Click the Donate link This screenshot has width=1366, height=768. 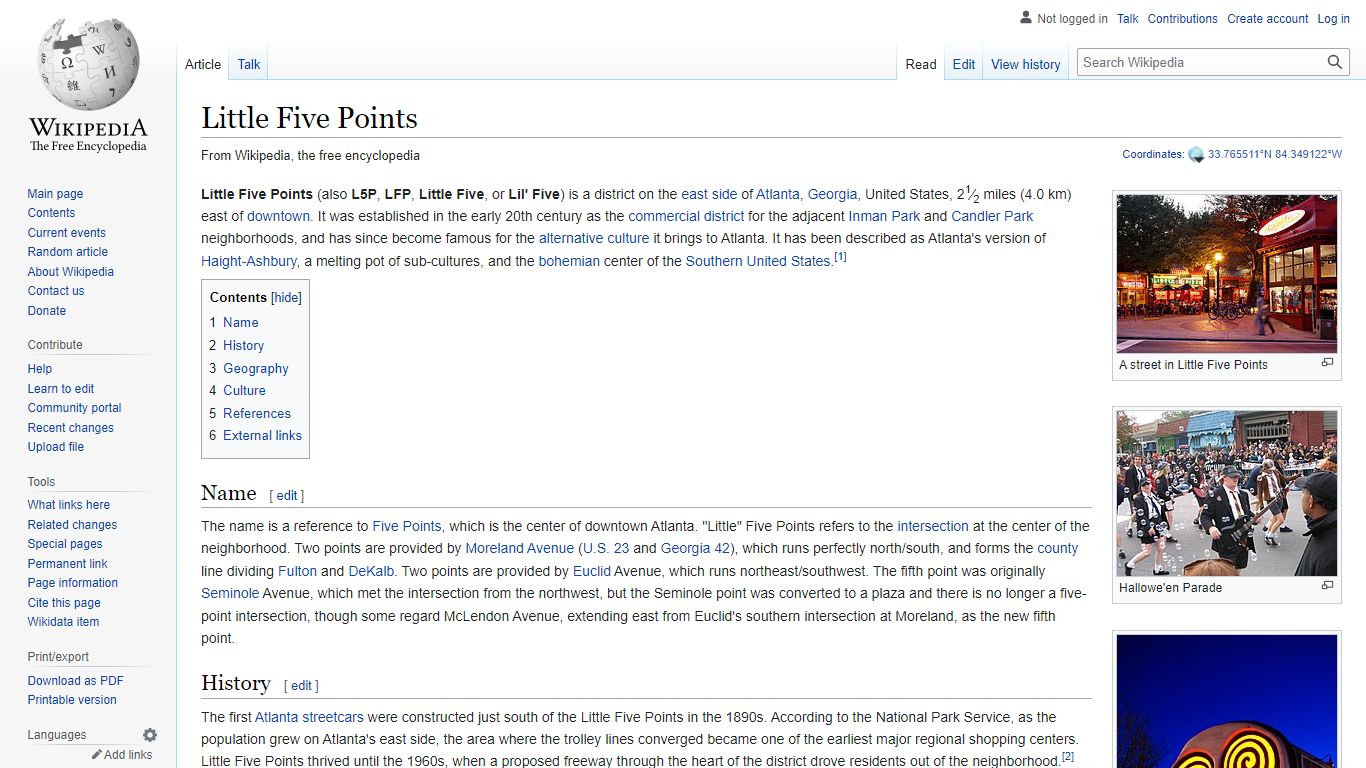pyautogui.click(x=47, y=310)
